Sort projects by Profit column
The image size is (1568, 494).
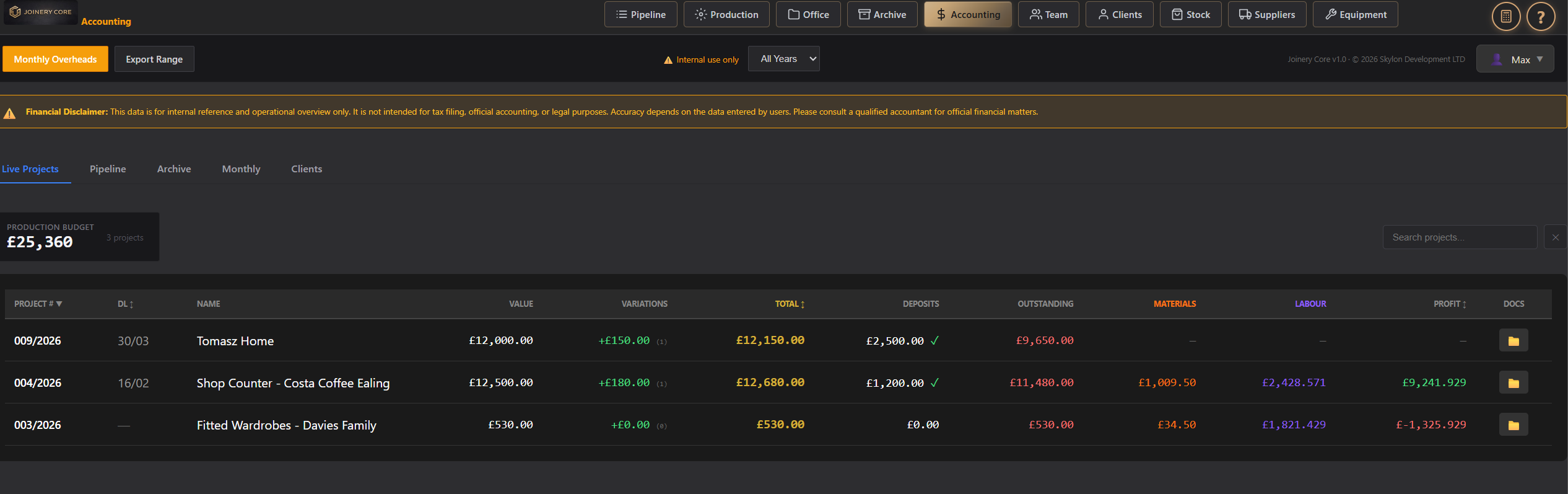click(x=1449, y=304)
